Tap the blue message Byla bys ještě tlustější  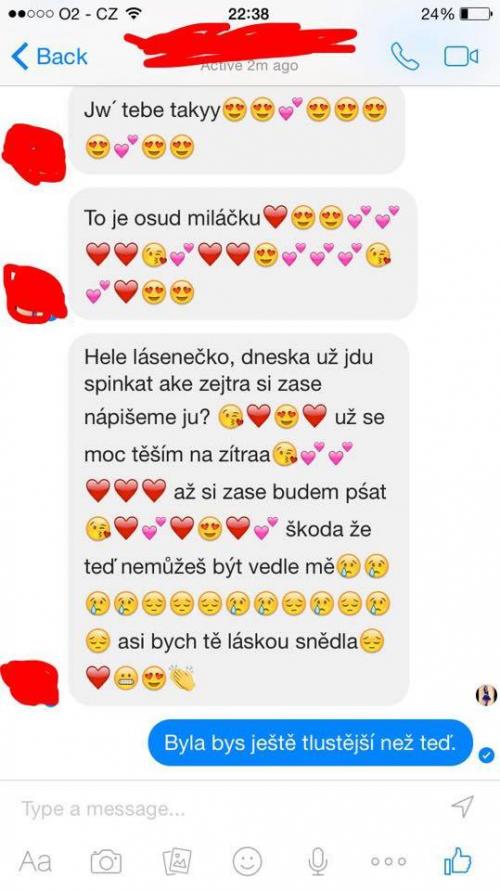310,743
